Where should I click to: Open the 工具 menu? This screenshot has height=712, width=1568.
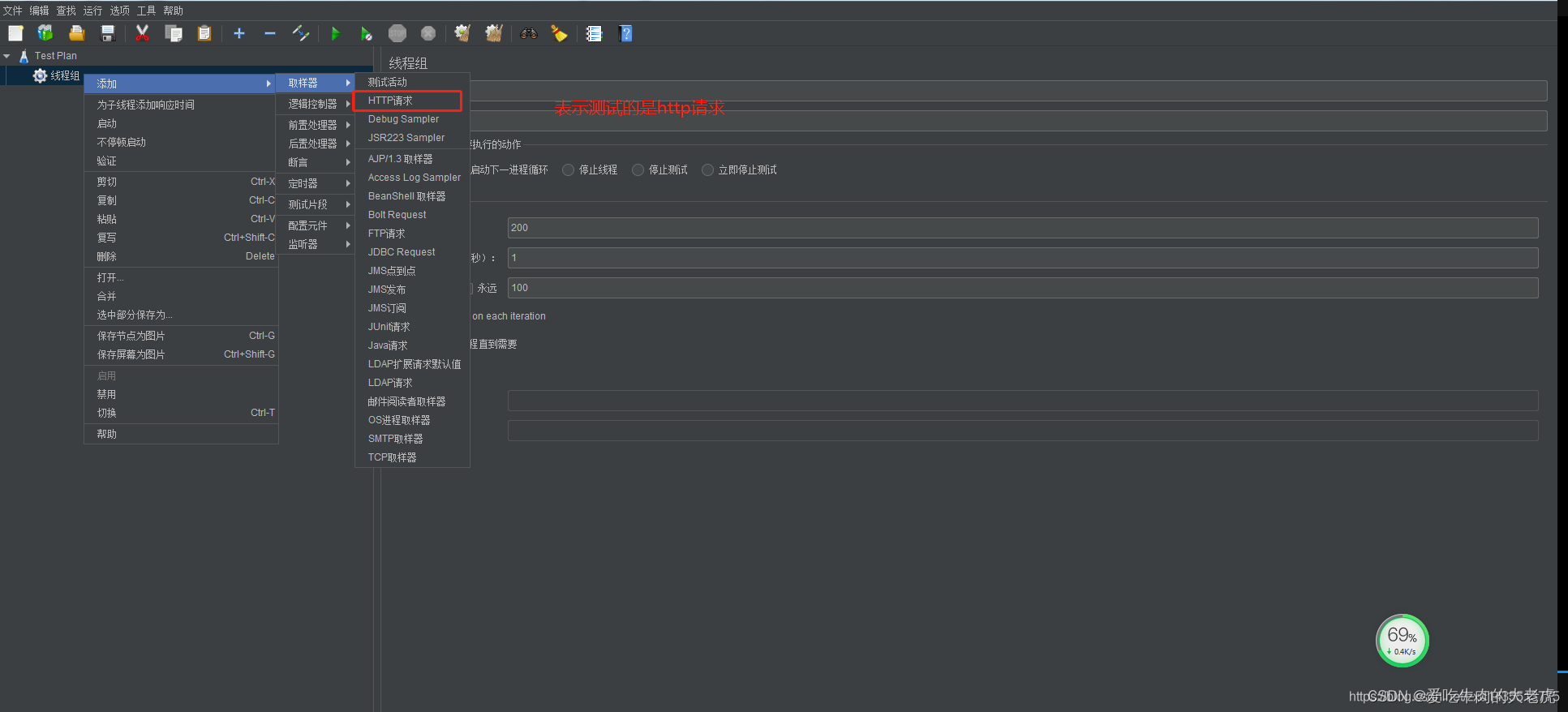click(146, 11)
